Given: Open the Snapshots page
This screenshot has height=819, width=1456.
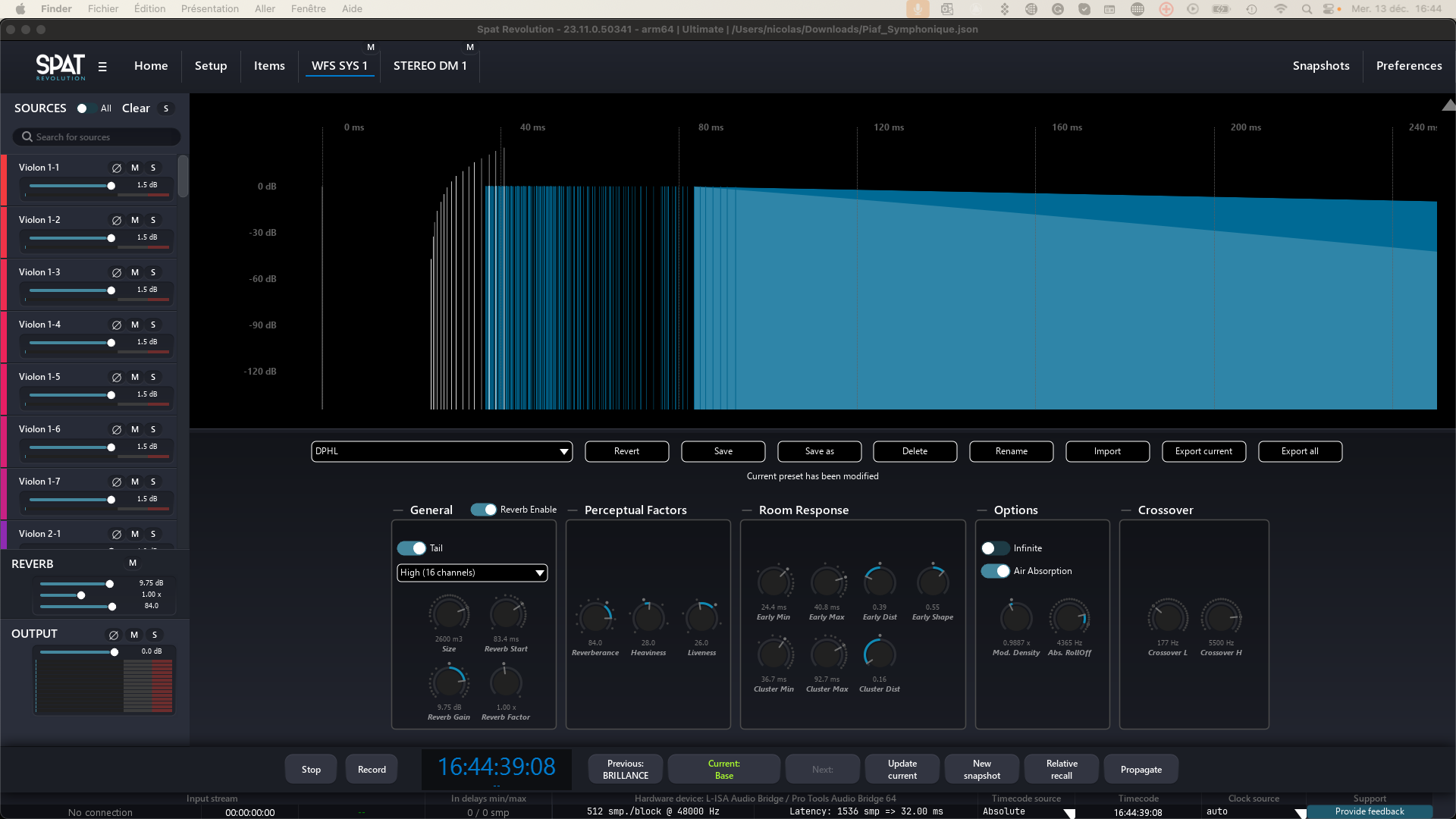Looking at the screenshot, I should [1321, 66].
